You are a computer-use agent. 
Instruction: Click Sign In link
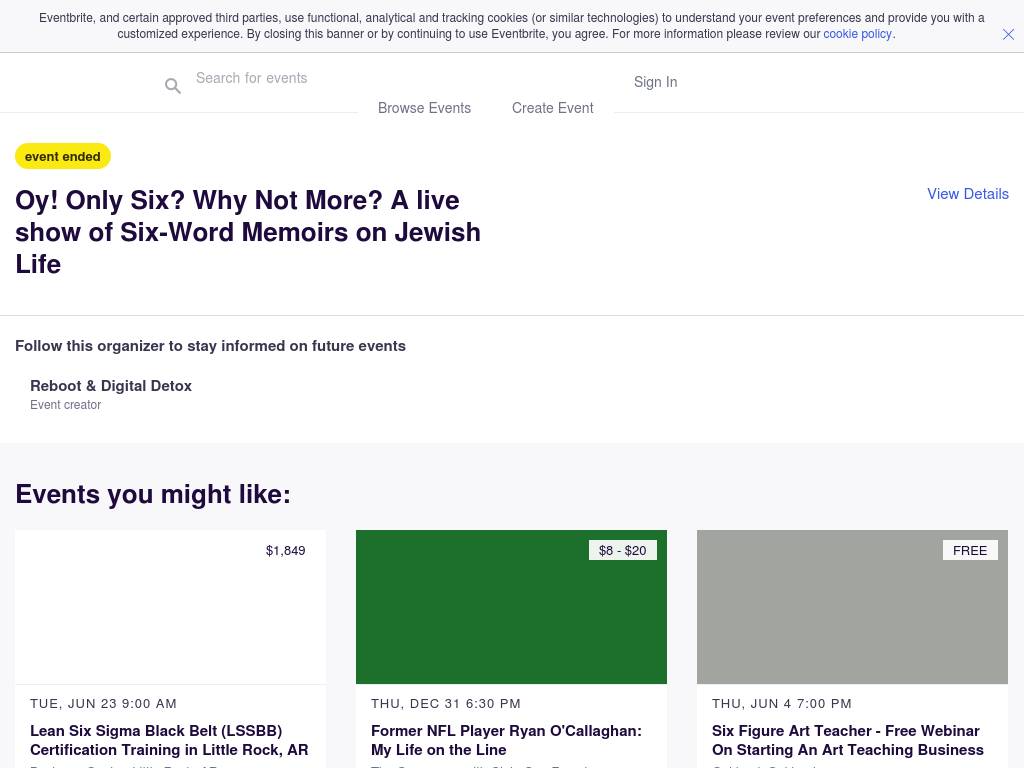click(x=655, y=82)
